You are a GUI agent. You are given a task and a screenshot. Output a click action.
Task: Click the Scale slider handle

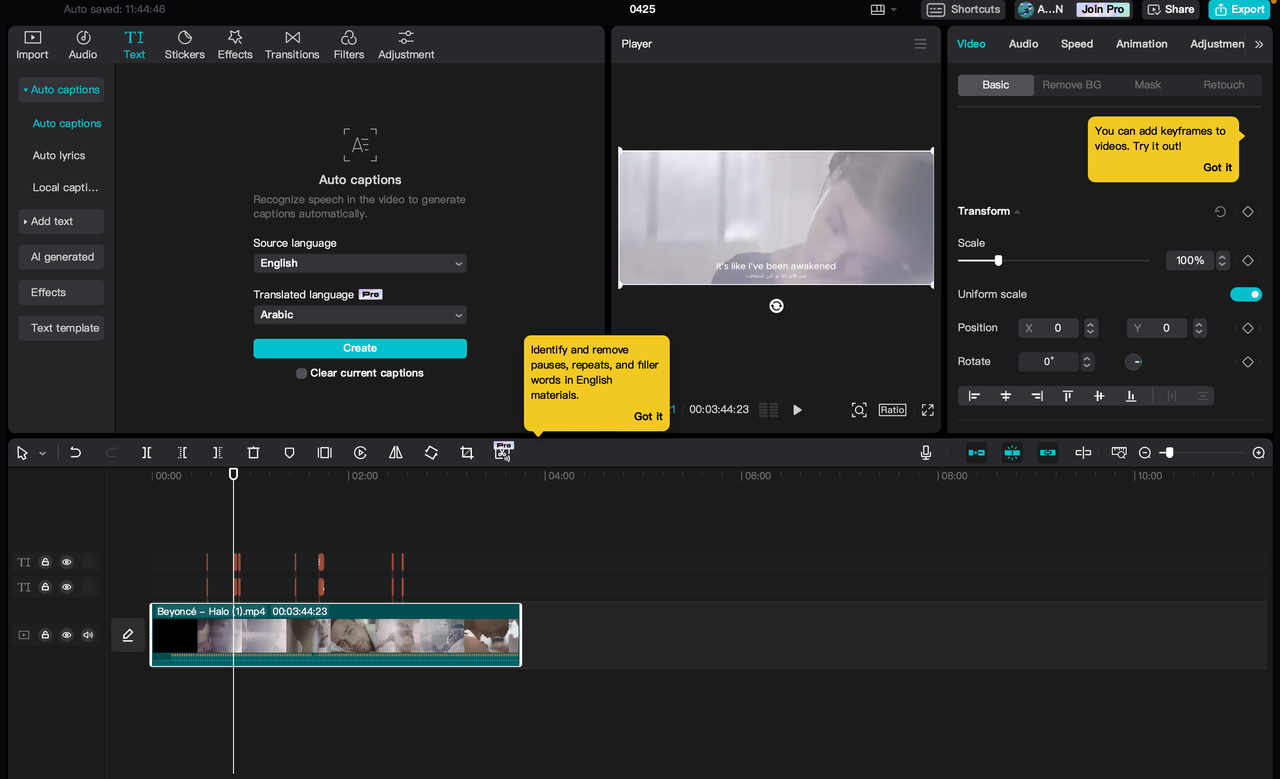tap(998, 260)
